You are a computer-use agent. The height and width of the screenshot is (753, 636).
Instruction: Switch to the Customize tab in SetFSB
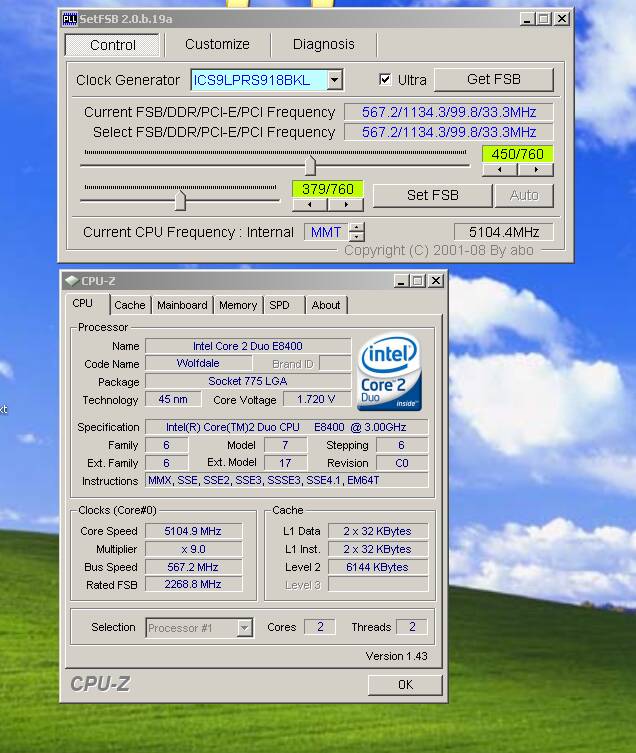[x=217, y=44]
